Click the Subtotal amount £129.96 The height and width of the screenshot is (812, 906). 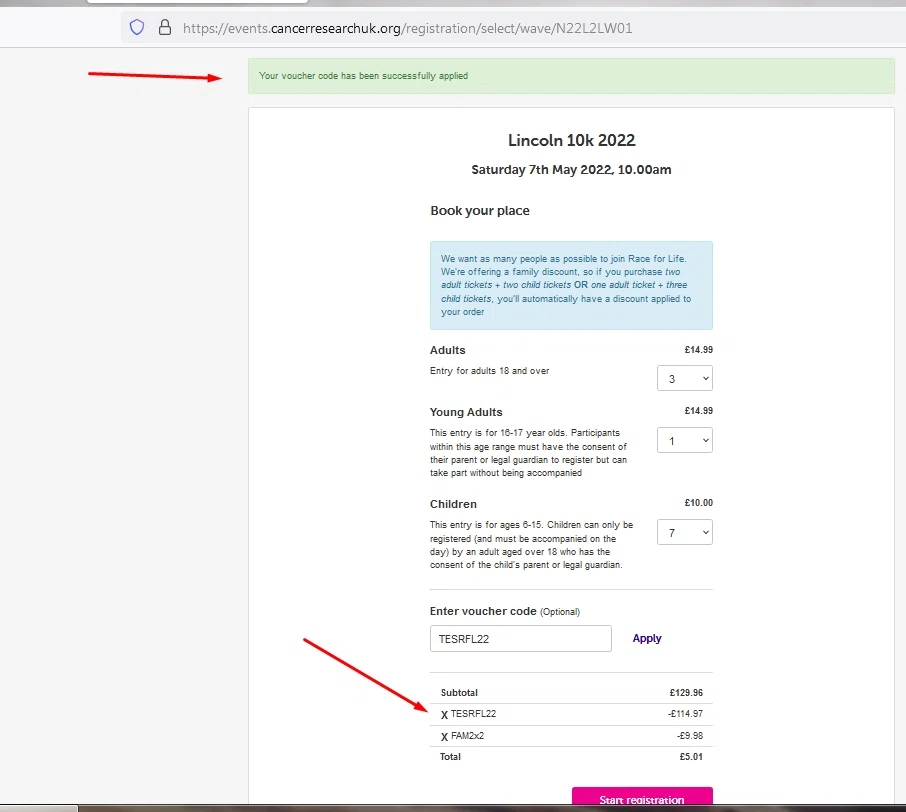(686, 692)
